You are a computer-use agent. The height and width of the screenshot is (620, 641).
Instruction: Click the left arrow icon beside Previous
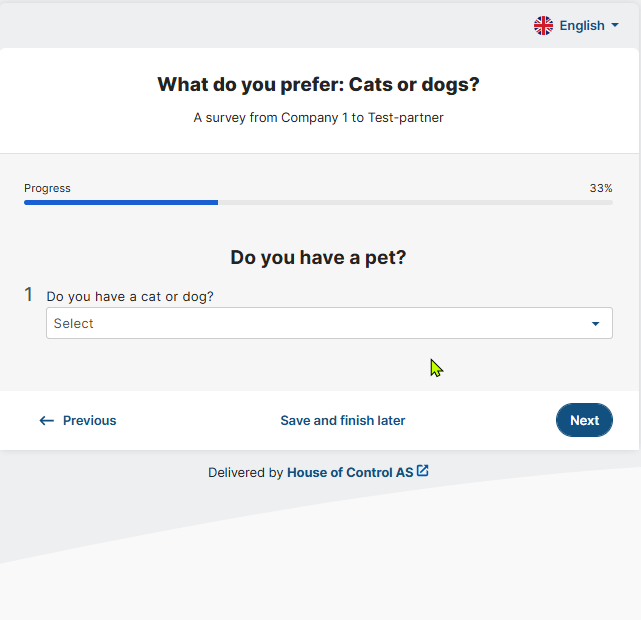46,421
